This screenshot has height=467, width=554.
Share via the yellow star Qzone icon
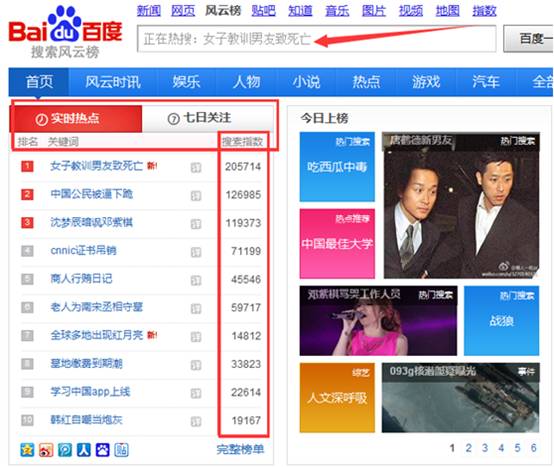coord(27,450)
